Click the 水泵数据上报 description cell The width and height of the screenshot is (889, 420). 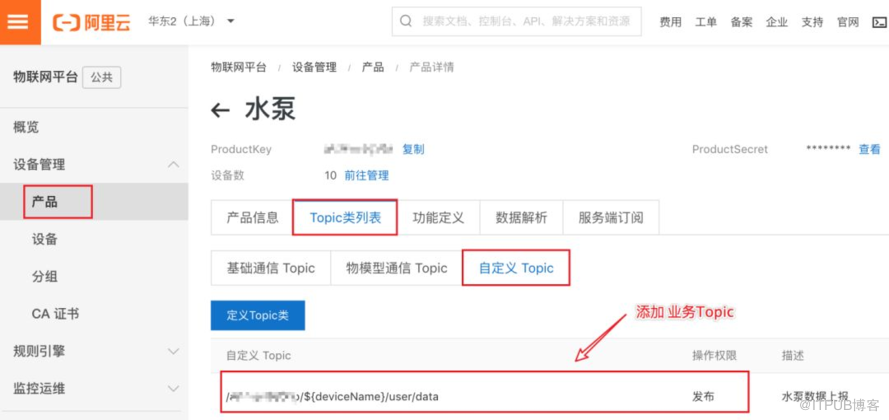815,397
